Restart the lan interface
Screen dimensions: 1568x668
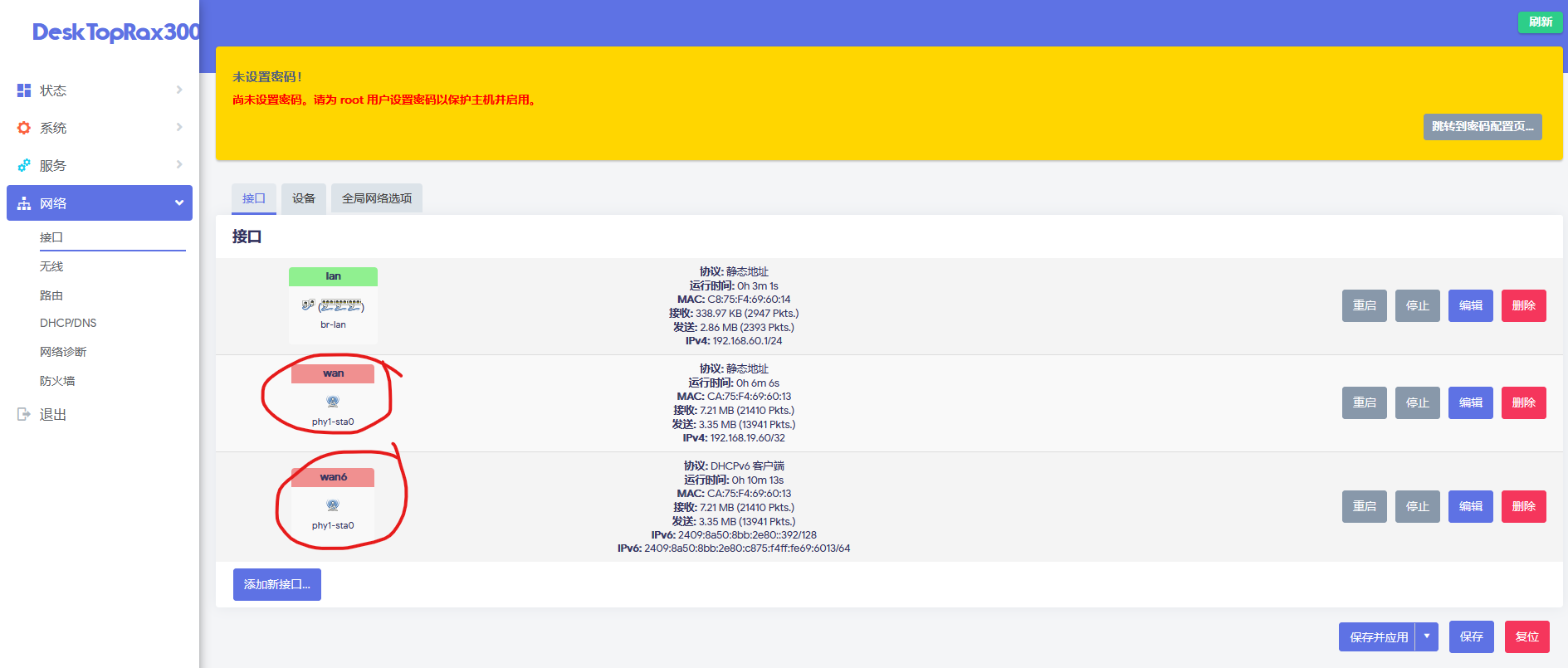click(x=1364, y=305)
